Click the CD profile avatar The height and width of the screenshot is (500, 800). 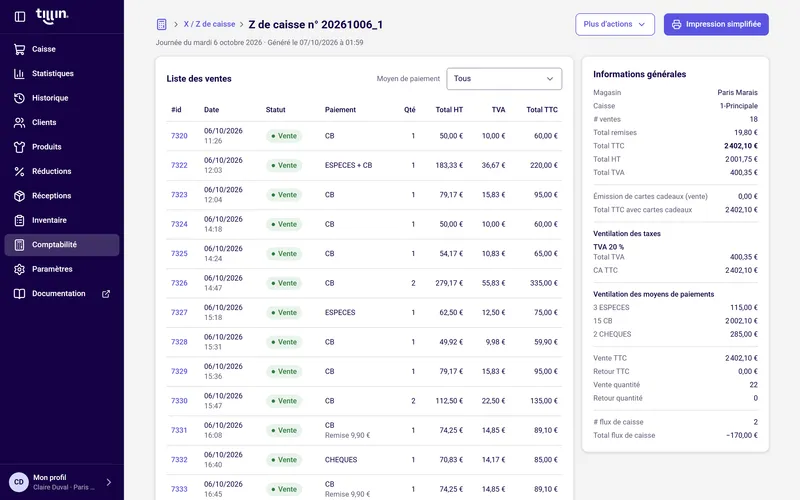[19, 482]
